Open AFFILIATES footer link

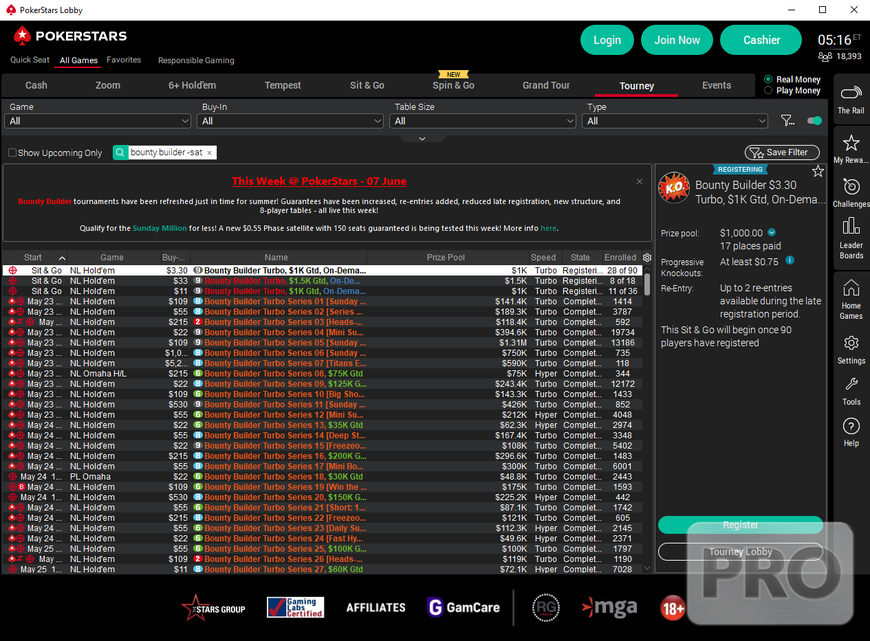376,608
